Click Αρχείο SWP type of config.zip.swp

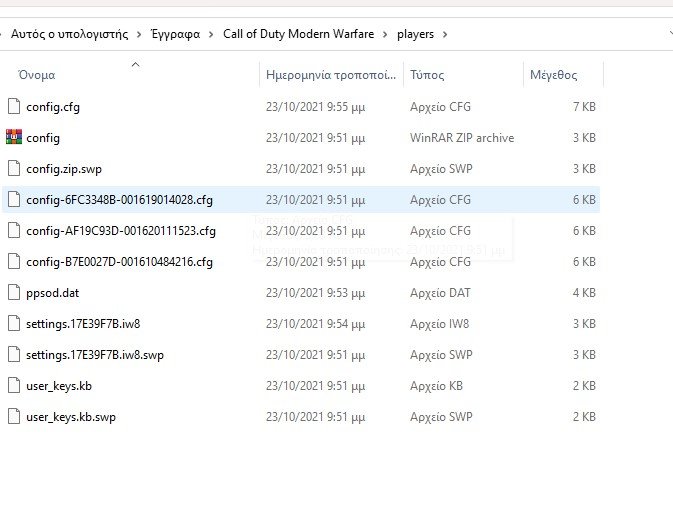(441, 169)
